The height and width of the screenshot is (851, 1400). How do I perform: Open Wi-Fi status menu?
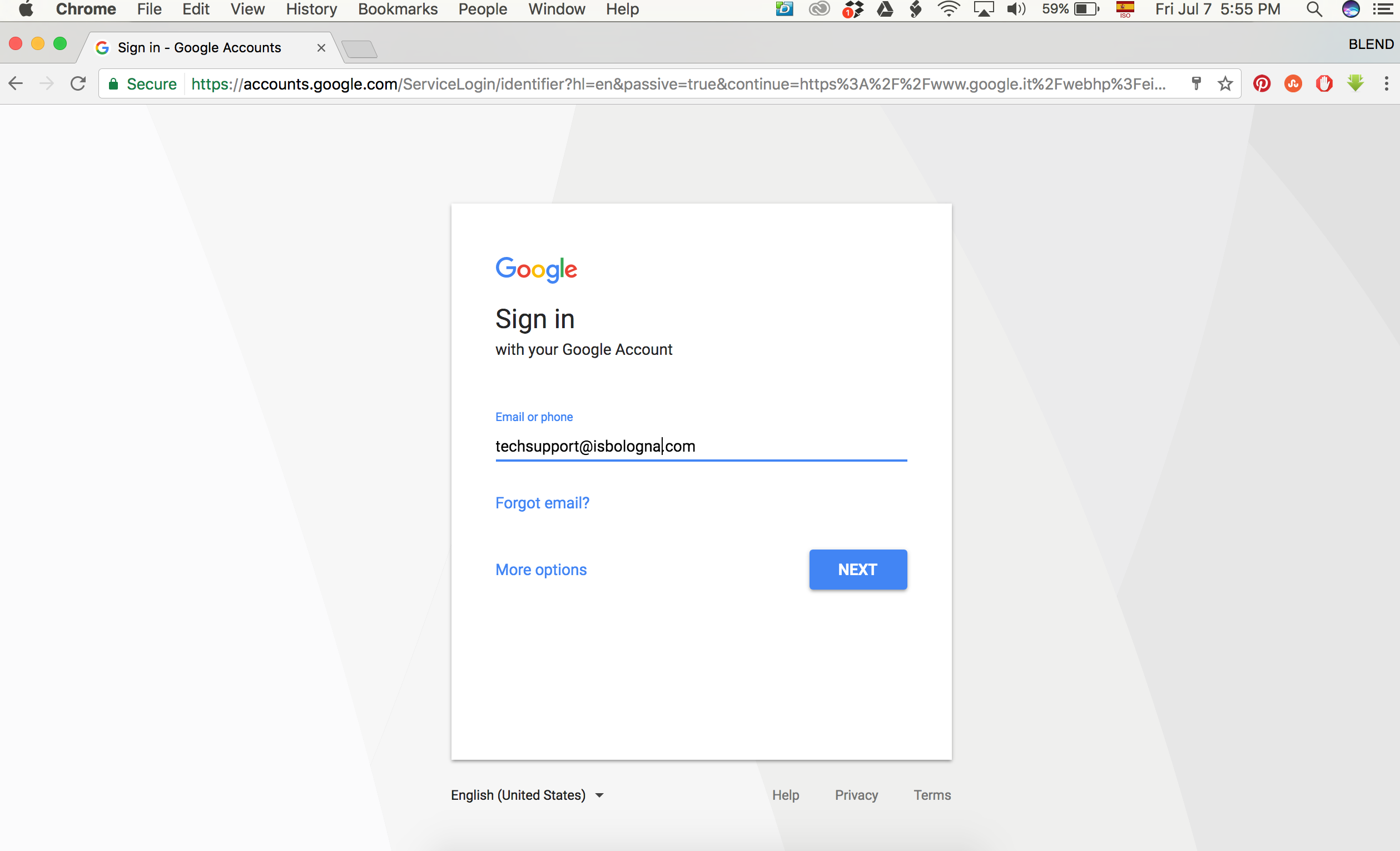point(949,9)
